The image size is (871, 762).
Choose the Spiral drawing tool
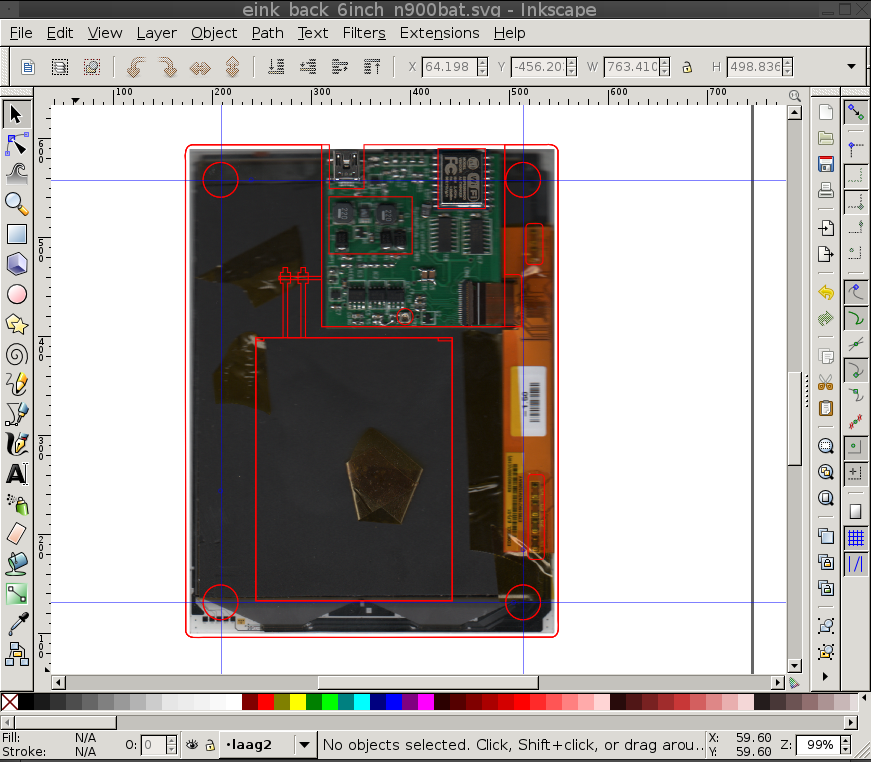click(17, 354)
